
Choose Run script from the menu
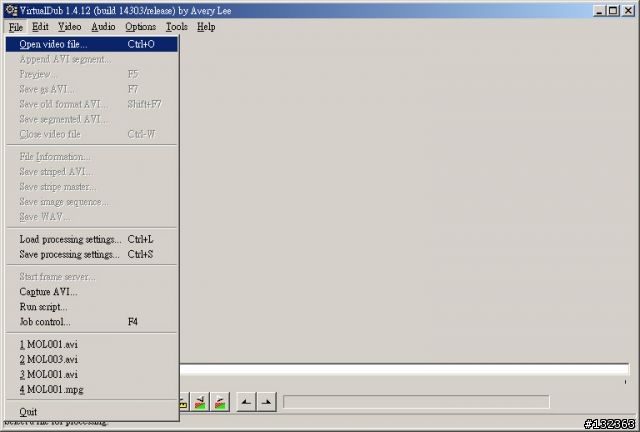[x=92, y=307]
